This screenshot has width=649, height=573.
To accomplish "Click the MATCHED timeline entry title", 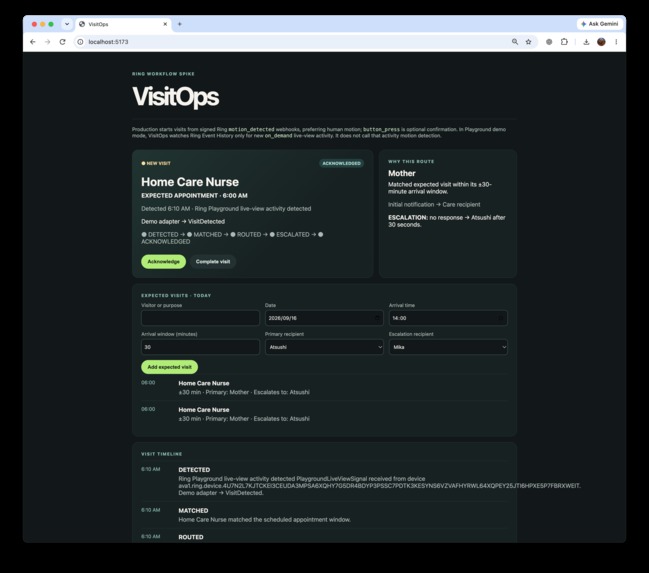I will [x=193, y=510].
